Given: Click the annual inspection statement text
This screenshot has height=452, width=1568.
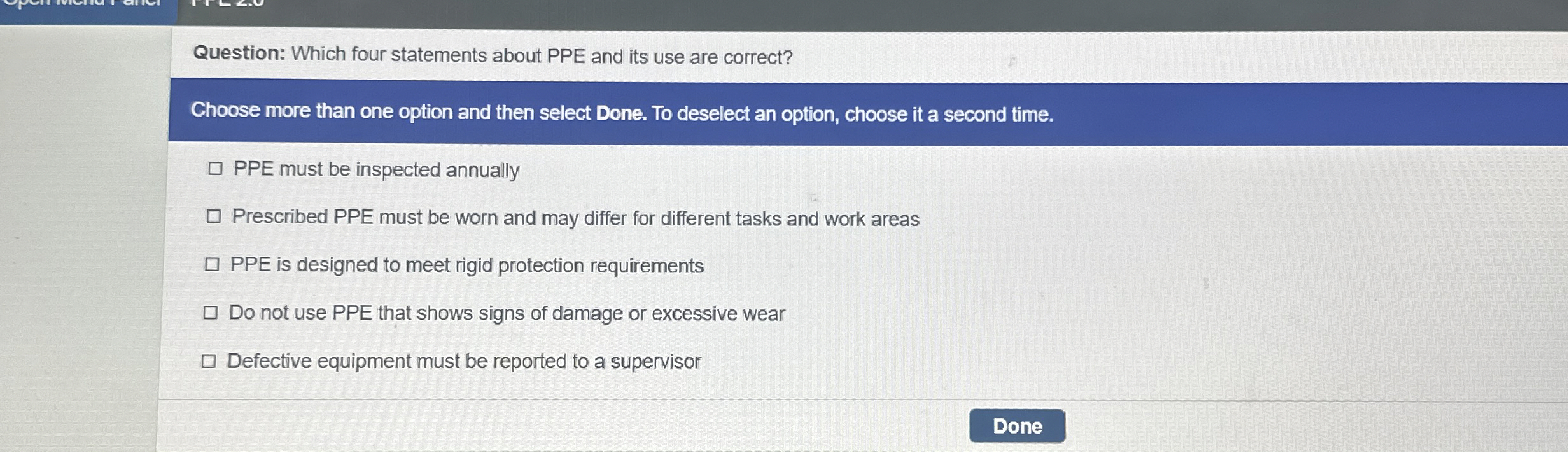Looking at the screenshot, I should coord(377,169).
